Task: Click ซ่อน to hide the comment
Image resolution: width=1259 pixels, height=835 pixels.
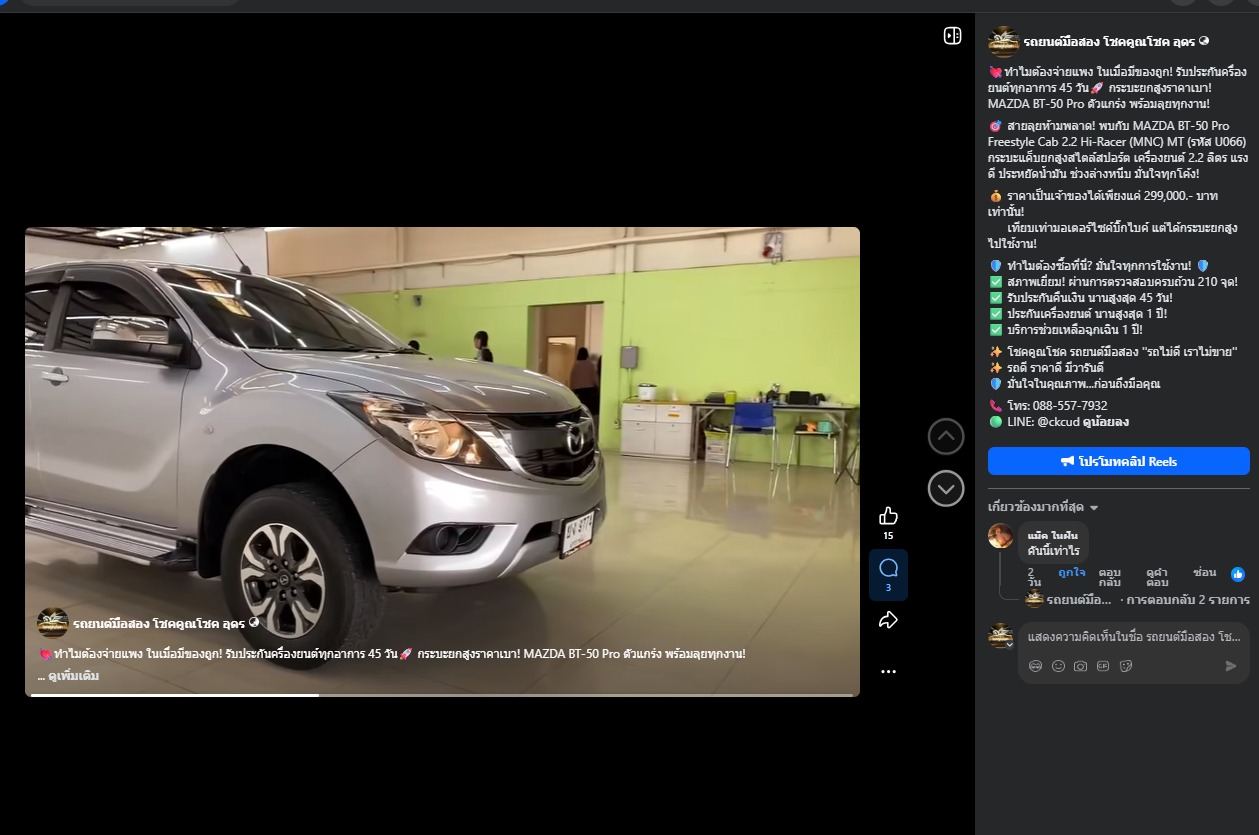Action: [1204, 573]
